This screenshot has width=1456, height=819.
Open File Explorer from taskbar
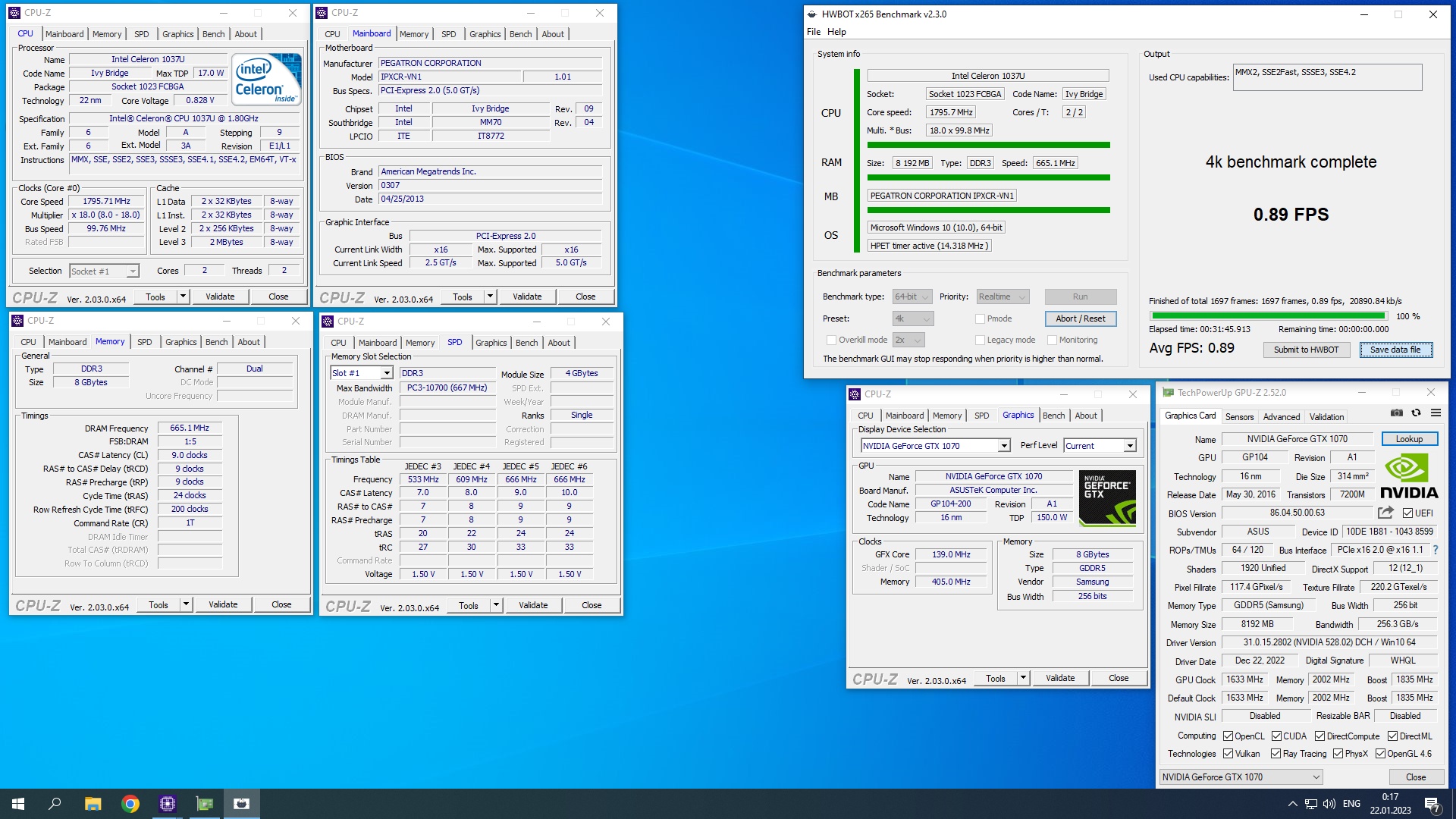pos(93,804)
